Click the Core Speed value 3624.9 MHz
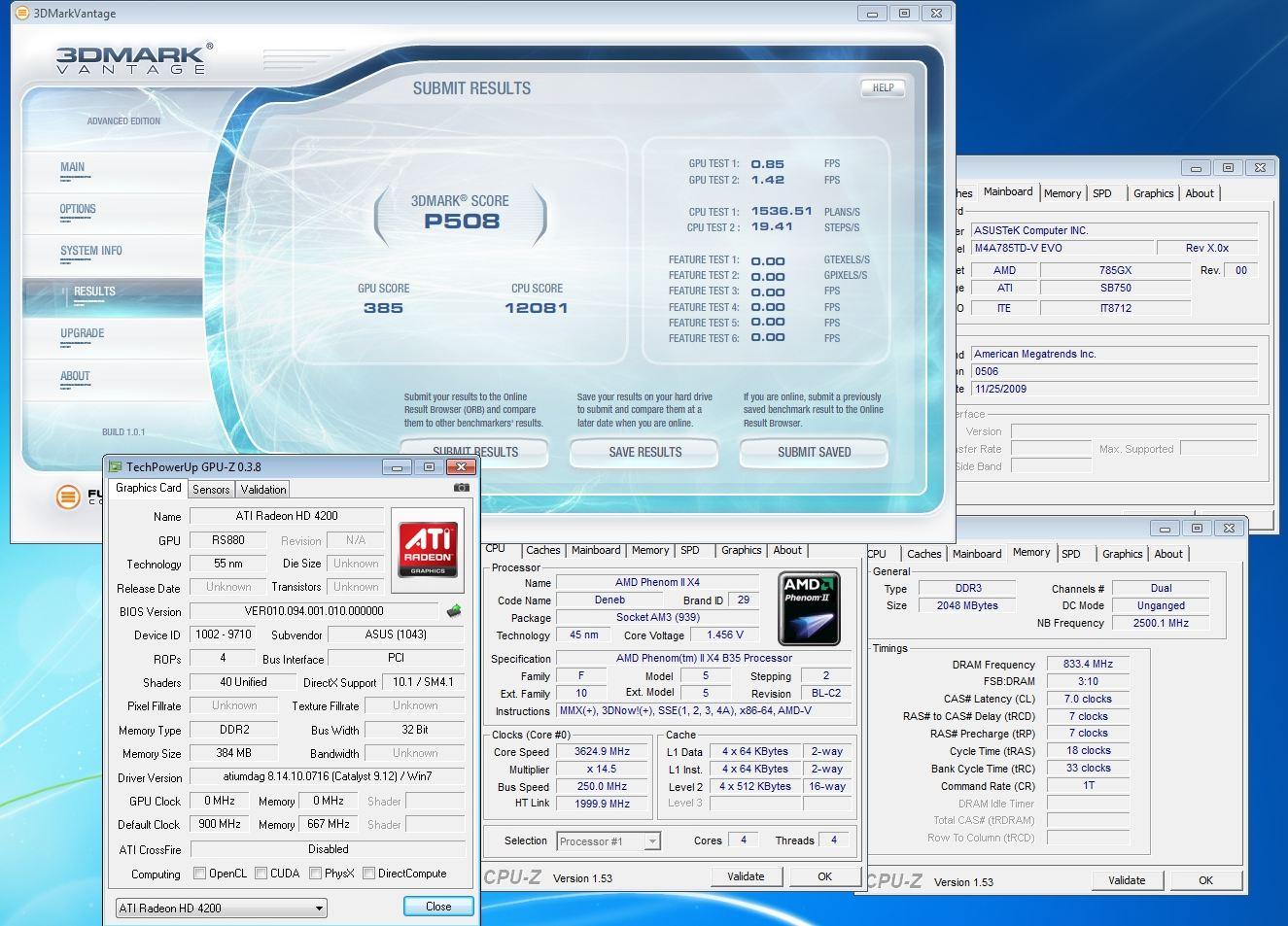 tap(602, 751)
